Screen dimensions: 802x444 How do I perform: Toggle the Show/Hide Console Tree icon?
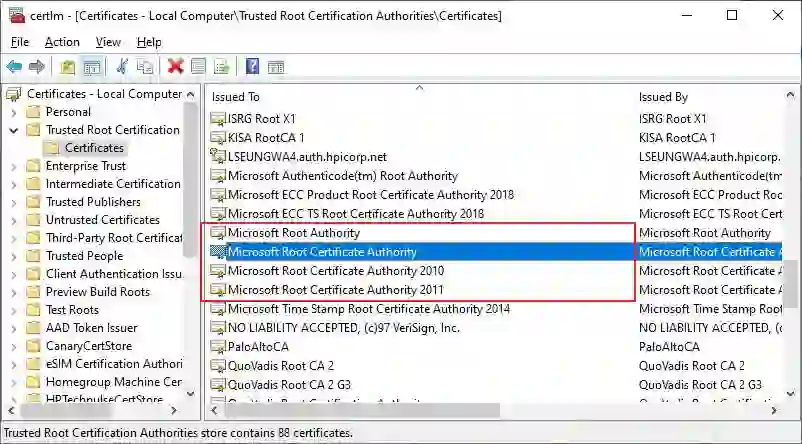[x=92, y=66]
